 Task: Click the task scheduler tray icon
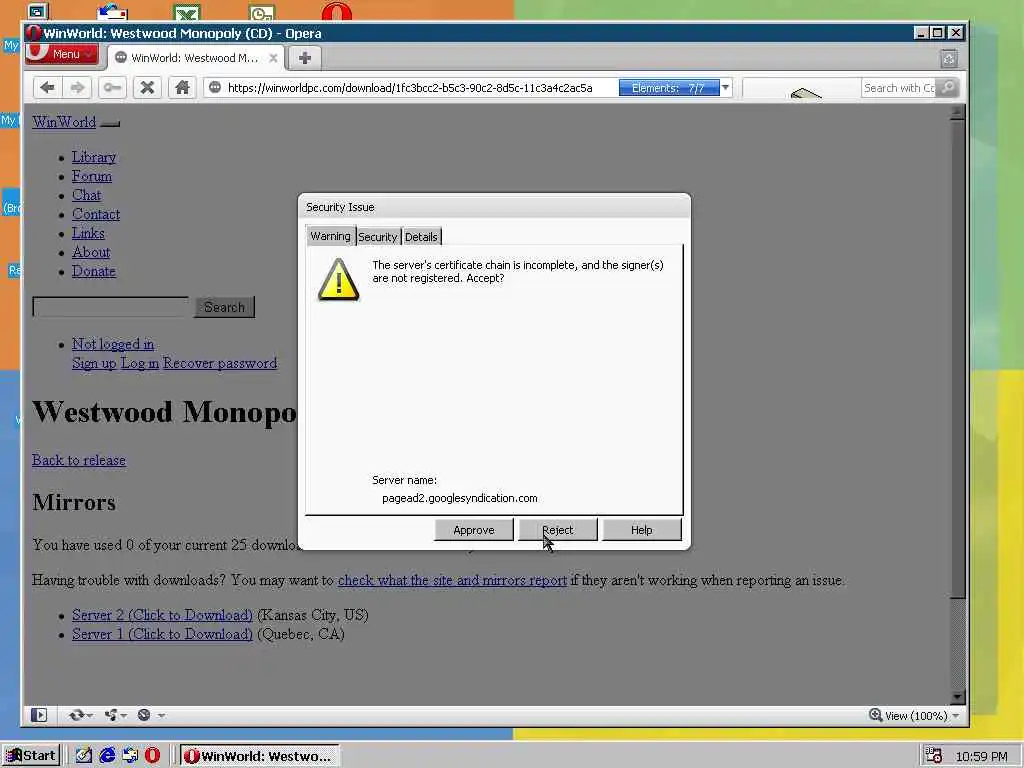[934, 756]
